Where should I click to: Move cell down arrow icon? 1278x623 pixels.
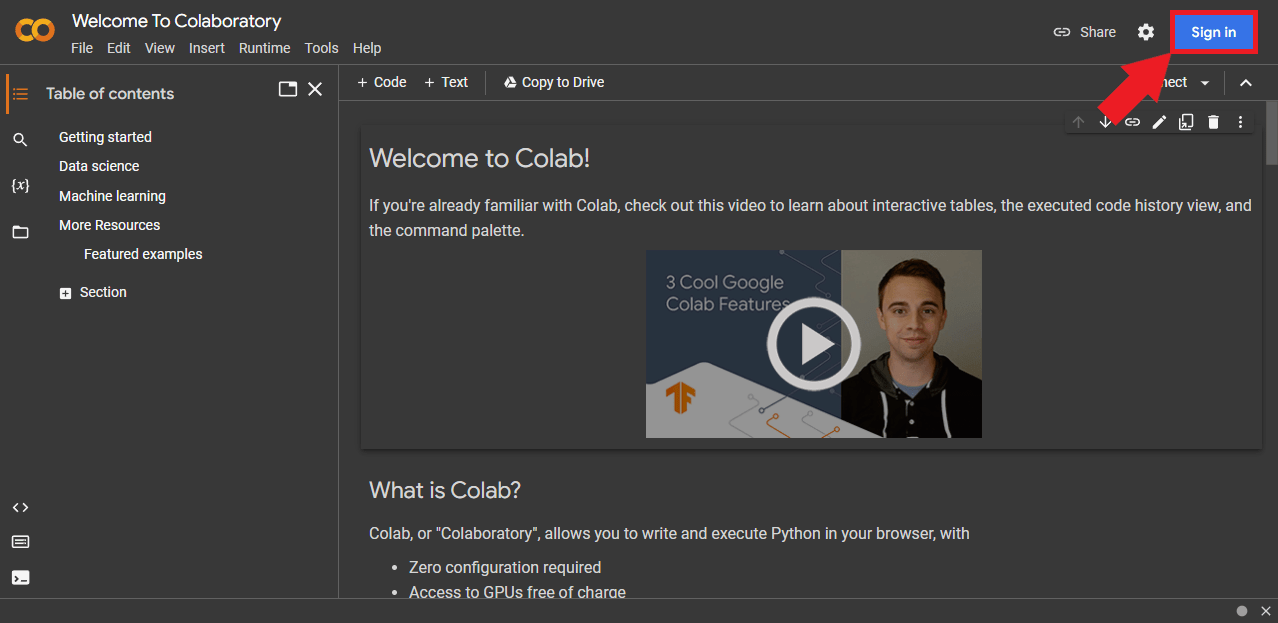1105,122
